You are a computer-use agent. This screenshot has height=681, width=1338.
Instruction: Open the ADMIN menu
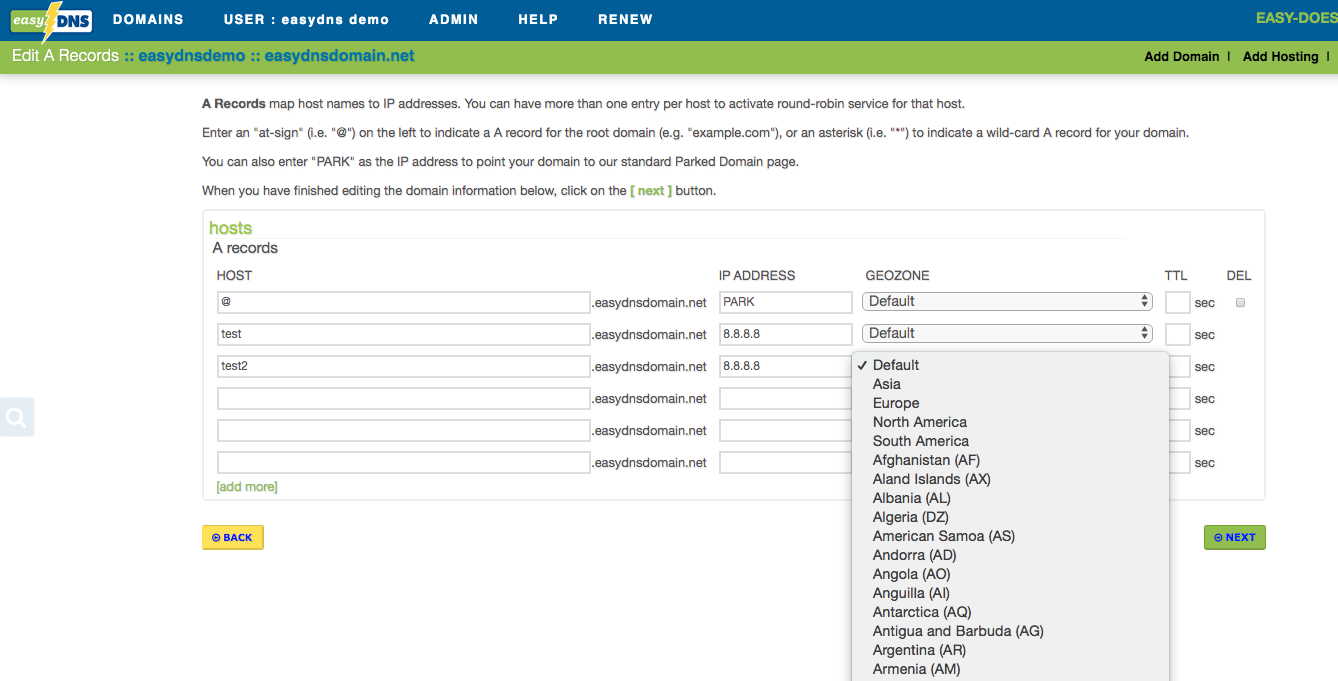tap(453, 19)
